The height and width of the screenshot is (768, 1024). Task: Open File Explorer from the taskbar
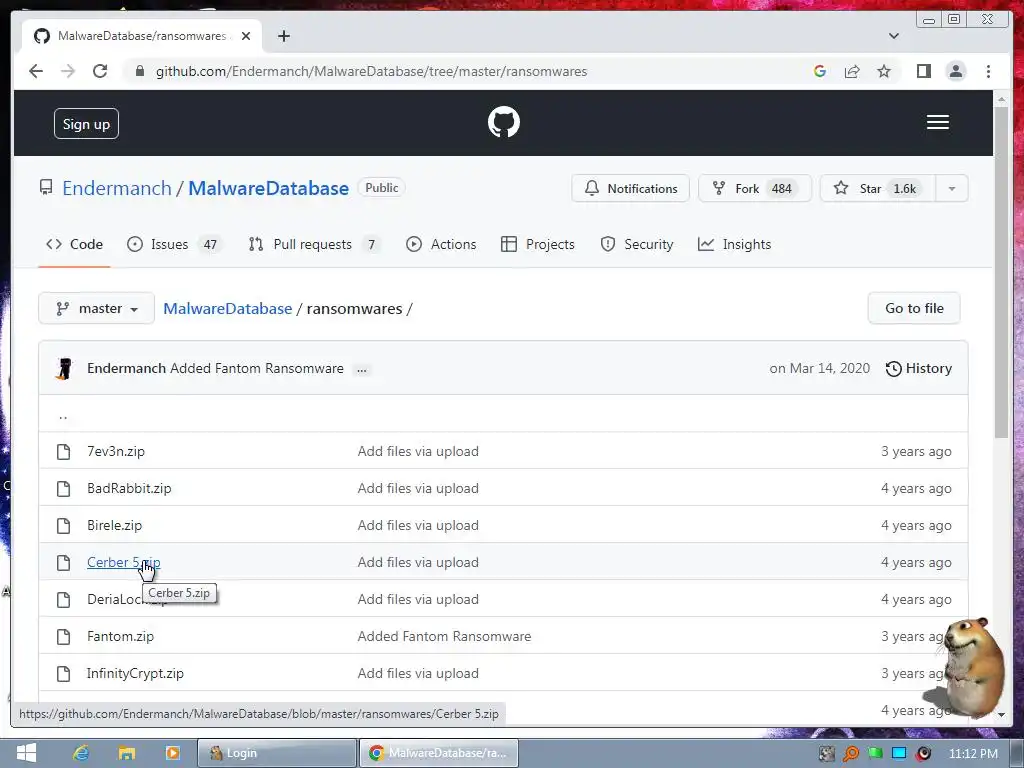tap(127, 753)
